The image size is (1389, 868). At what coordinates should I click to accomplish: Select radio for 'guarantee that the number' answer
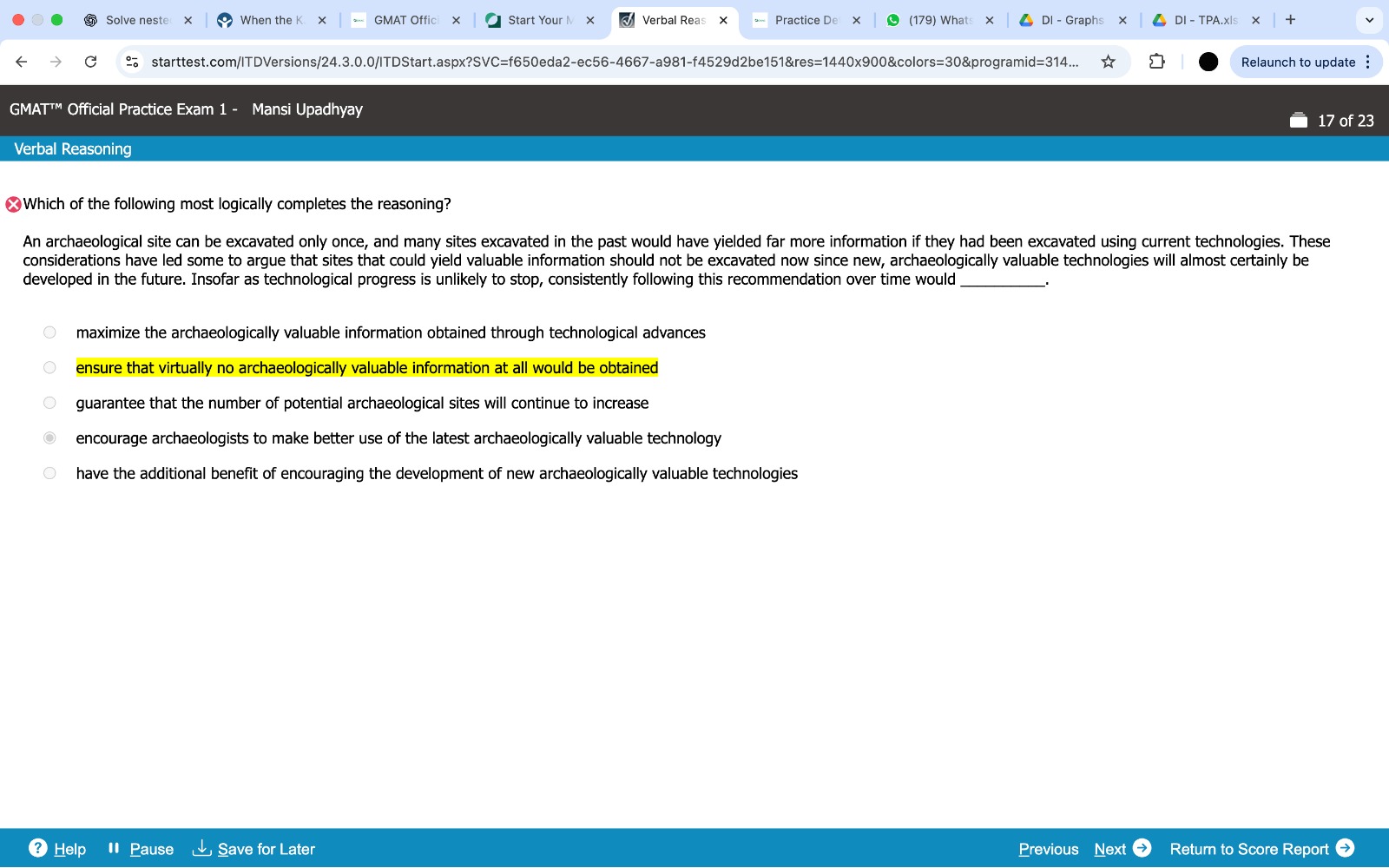pyautogui.click(x=49, y=403)
